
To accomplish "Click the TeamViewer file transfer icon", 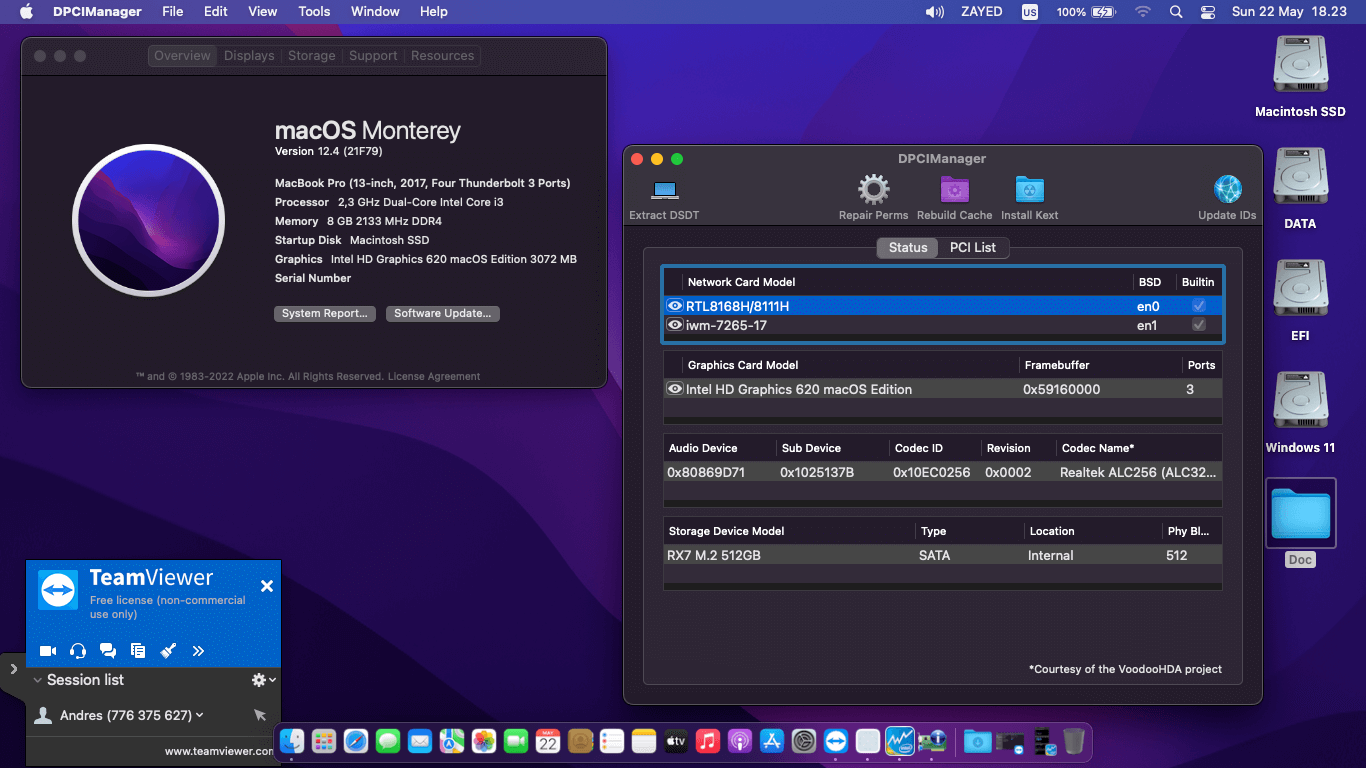I will 138,651.
